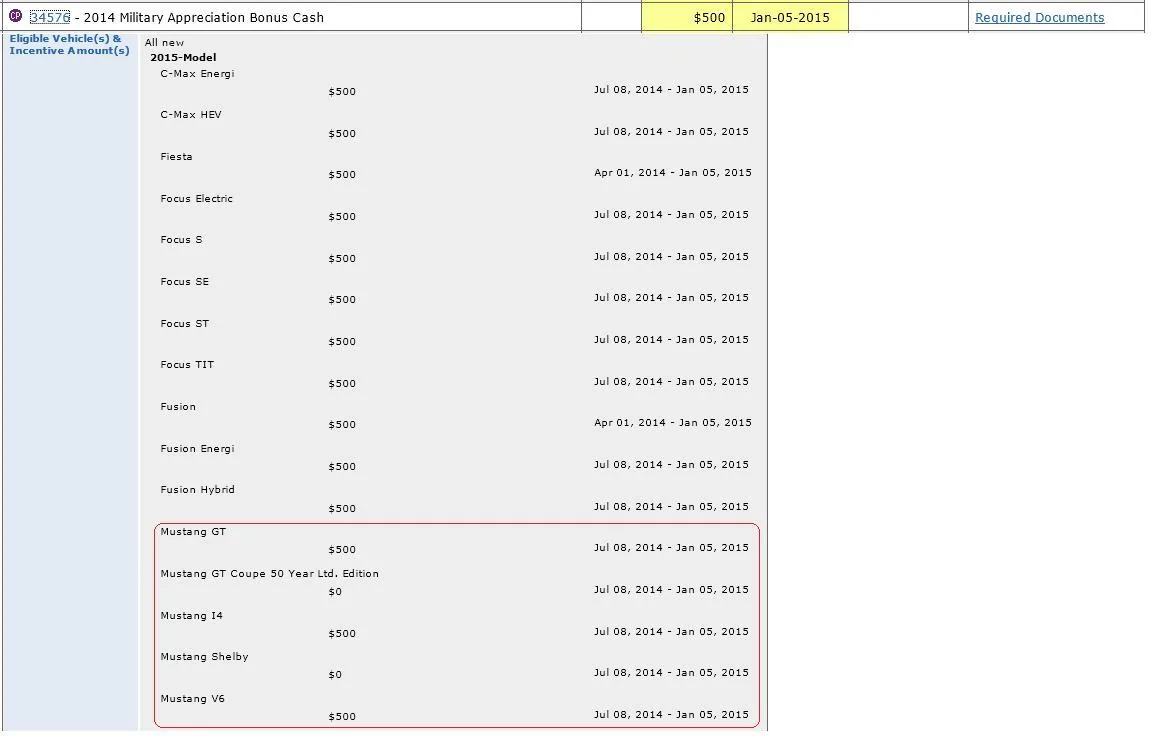Select the Mustang V6 vehicle name
Screen dimensions: 1151x736
point(193,699)
